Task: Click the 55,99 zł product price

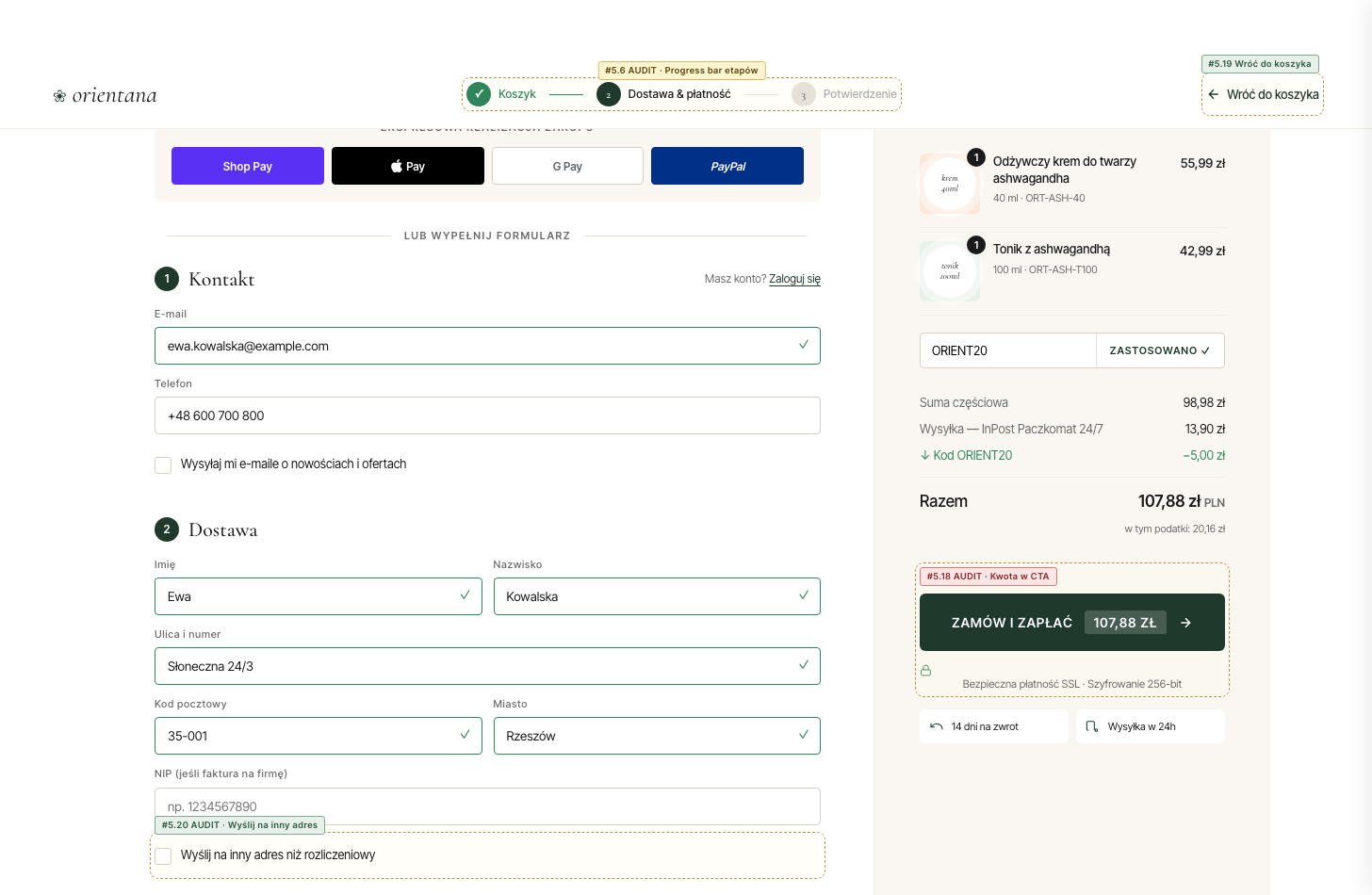Action: 1203,163
